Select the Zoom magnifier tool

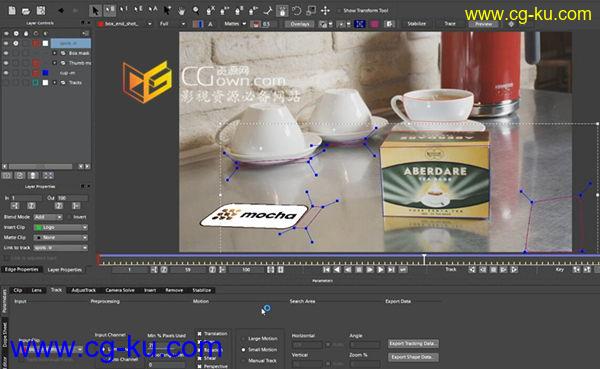tap(196, 11)
